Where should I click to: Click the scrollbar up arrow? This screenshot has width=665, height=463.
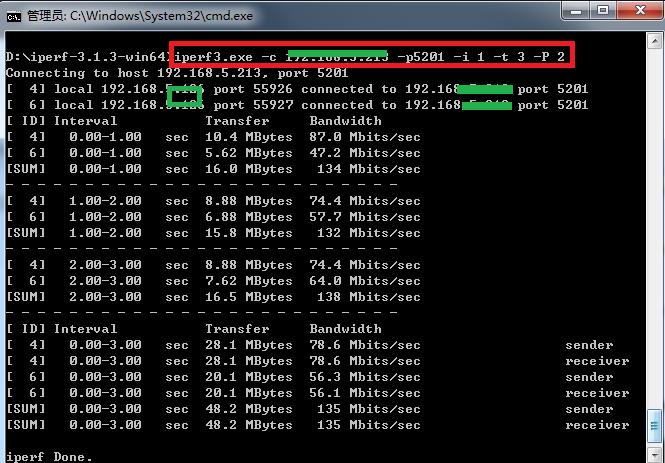tap(654, 42)
